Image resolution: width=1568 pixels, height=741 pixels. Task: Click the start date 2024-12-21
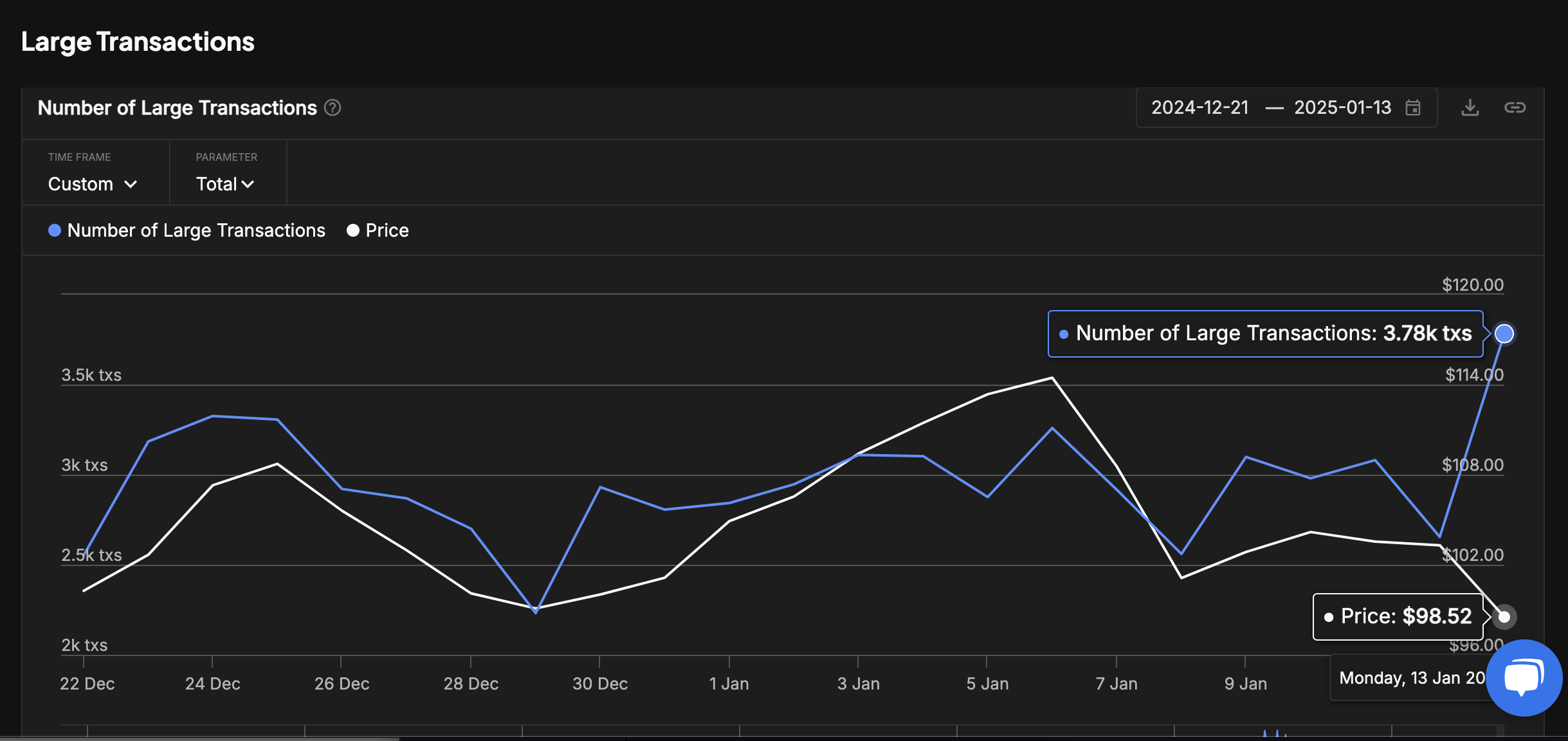click(1199, 107)
